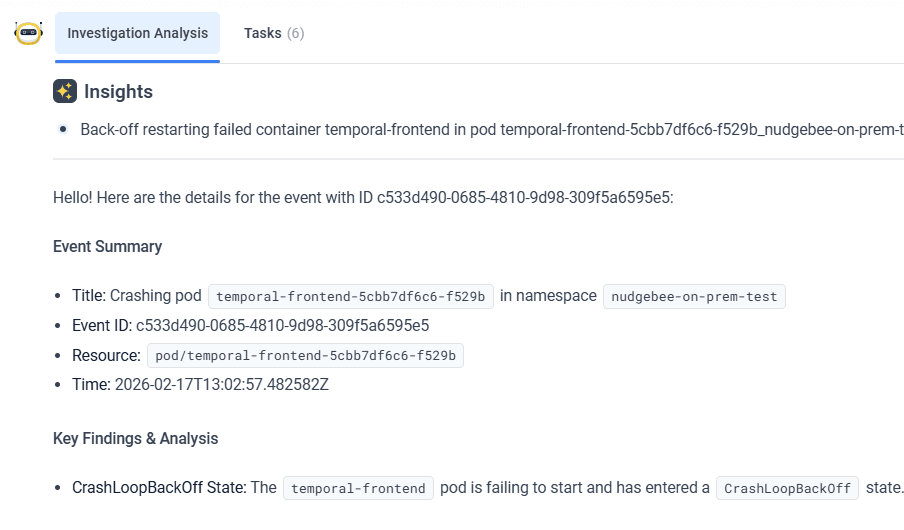Open the Tasks (6) tab
The width and height of the screenshot is (904, 530).
(274, 33)
